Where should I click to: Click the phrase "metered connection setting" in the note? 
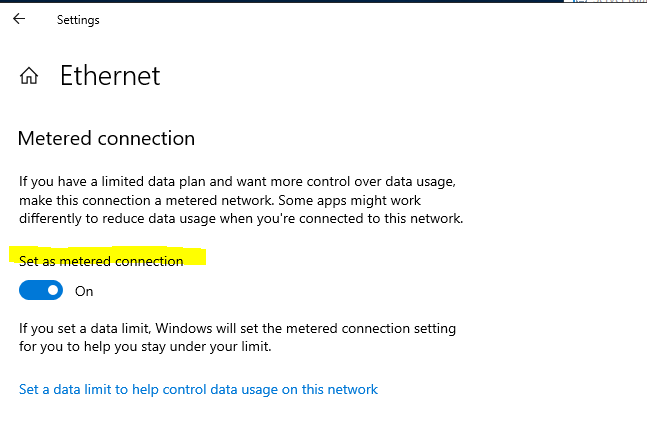pos(371,328)
